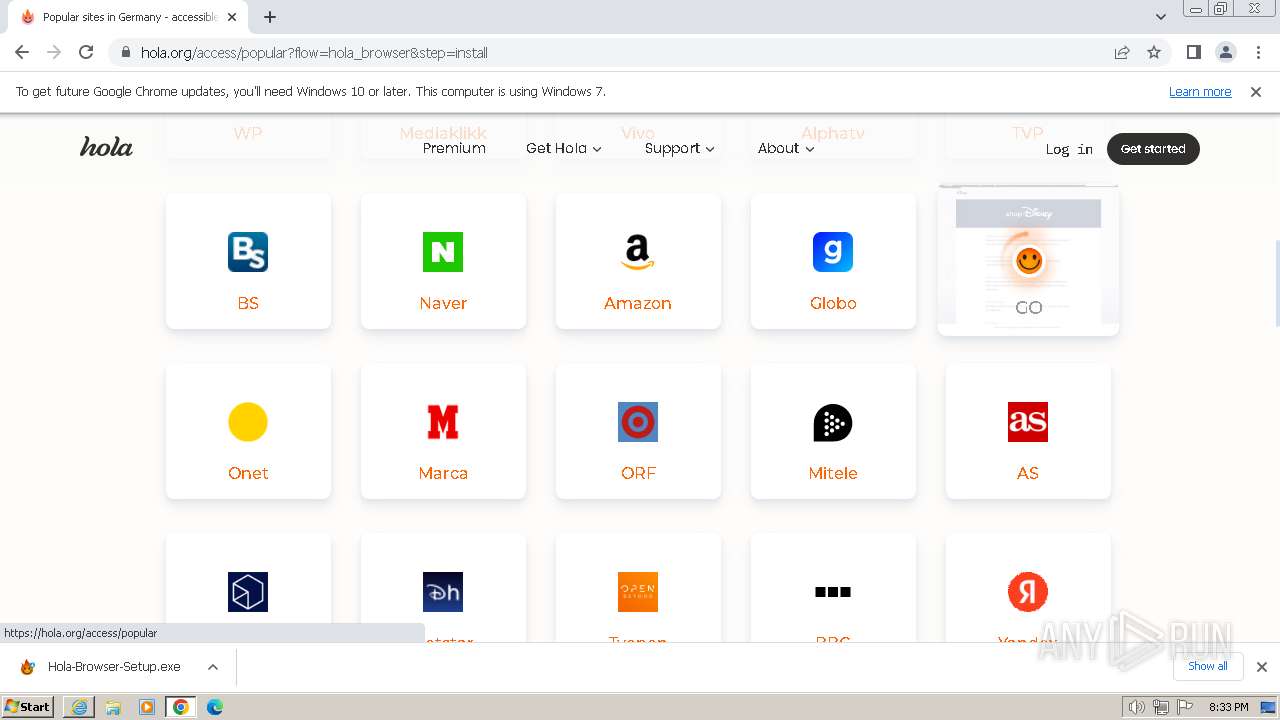Screen dimensions: 1280x720
Task: Click the Mitele label text
Action: (833, 473)
